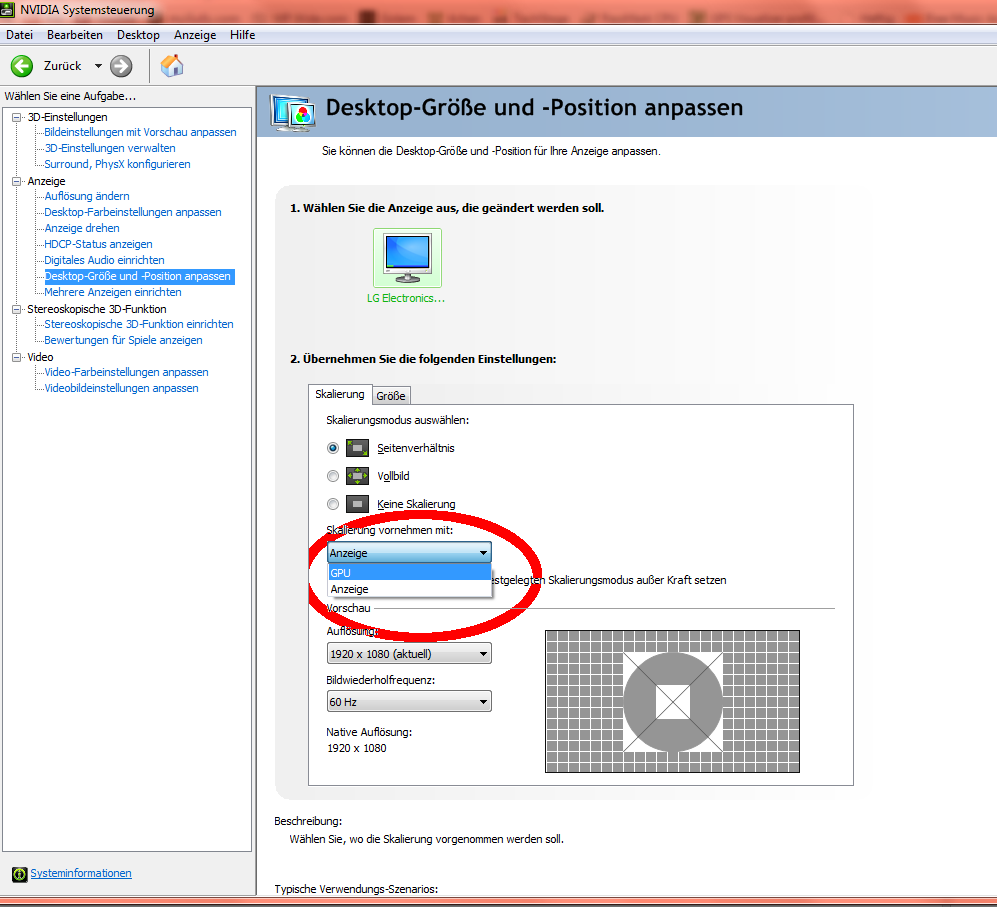Select Desktop-Größe und -Position anpassen in tree
997x907 pixels.
click(x=139, y=276)
